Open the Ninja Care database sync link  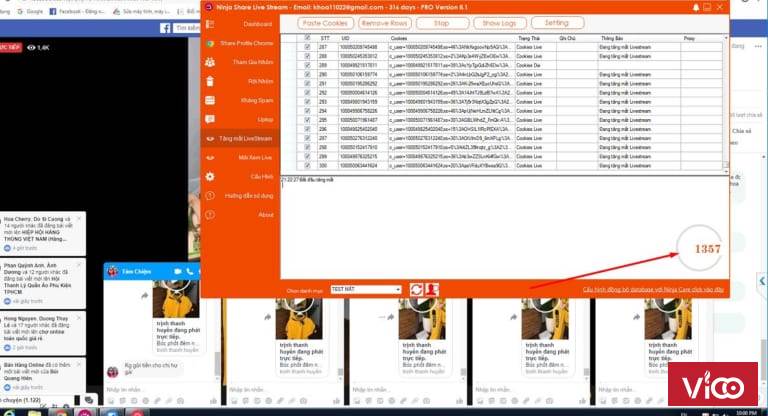click(653, 290)
